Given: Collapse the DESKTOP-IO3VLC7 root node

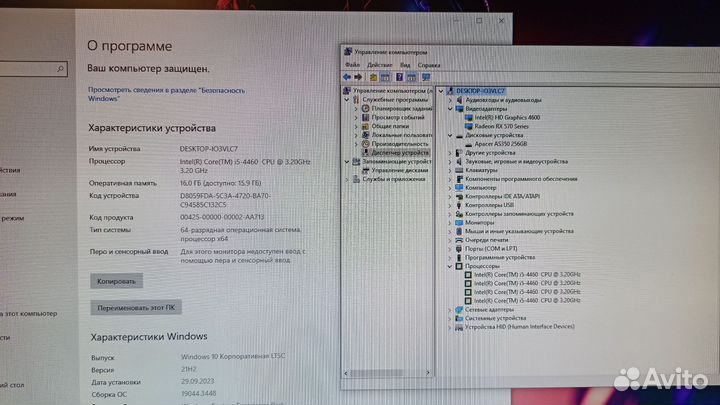Looking at the screenshot, I should (x=441, y=91).
